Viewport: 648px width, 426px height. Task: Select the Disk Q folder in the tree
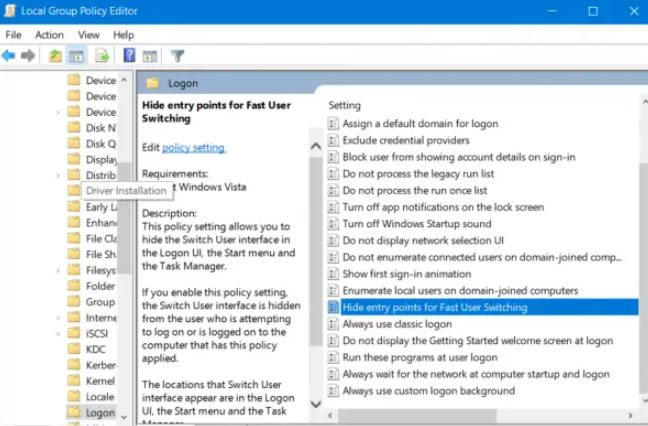tap(100, 144)
